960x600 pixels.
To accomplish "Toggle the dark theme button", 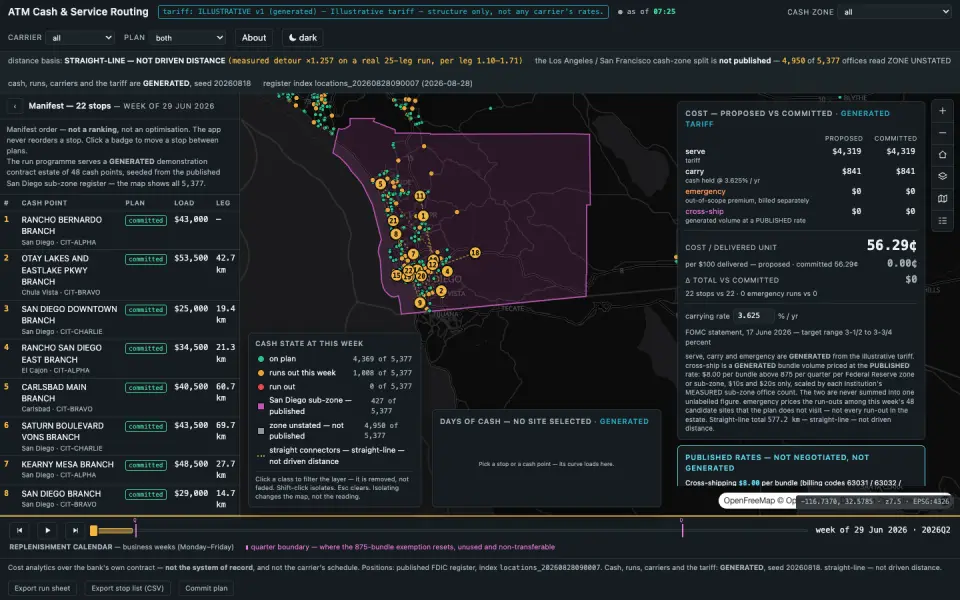I will (302, 37).
